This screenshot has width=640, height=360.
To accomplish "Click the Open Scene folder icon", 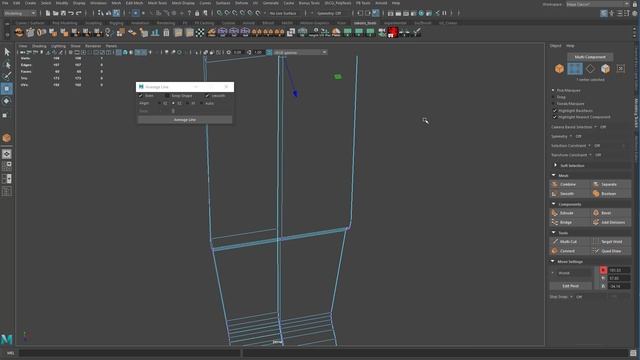I will (x=56, y=13).
